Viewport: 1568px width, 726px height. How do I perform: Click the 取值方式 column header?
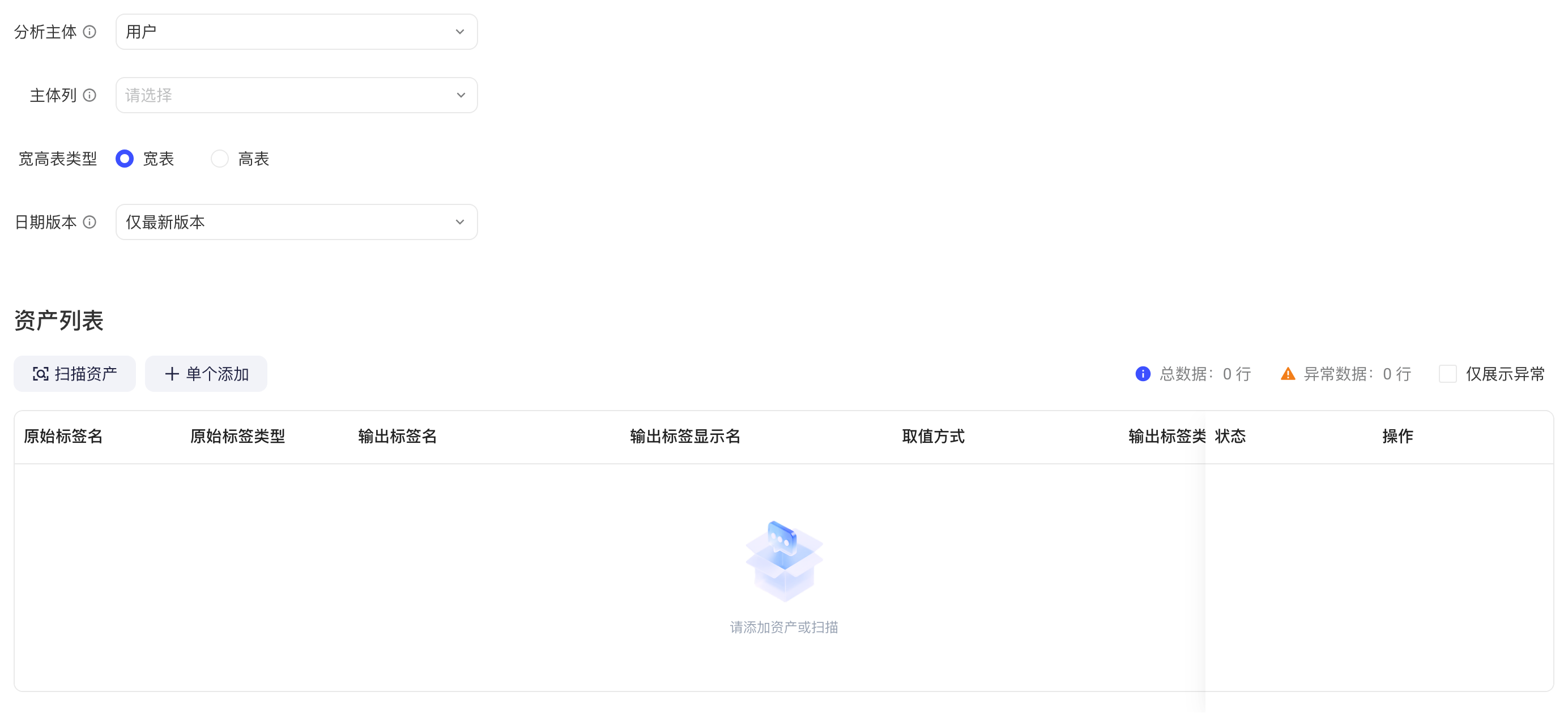pyautogui.click(x=933, y=436)
